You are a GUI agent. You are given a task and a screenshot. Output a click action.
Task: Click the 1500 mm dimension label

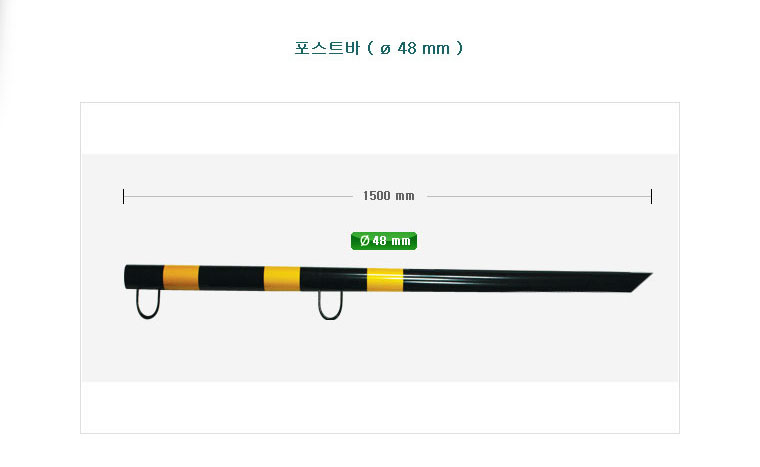pos(389,196)
